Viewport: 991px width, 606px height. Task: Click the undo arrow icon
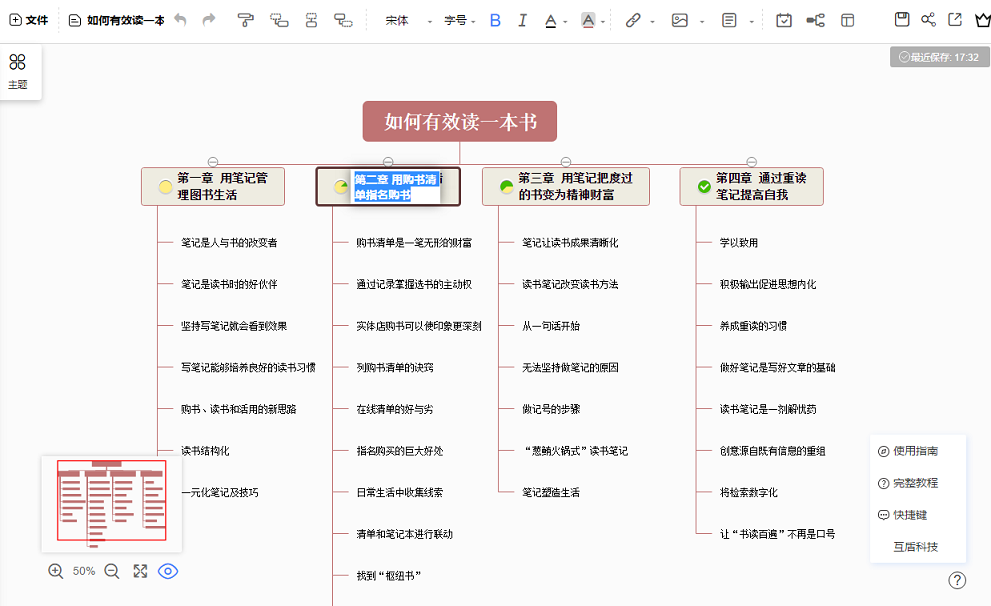coord(180,20)
